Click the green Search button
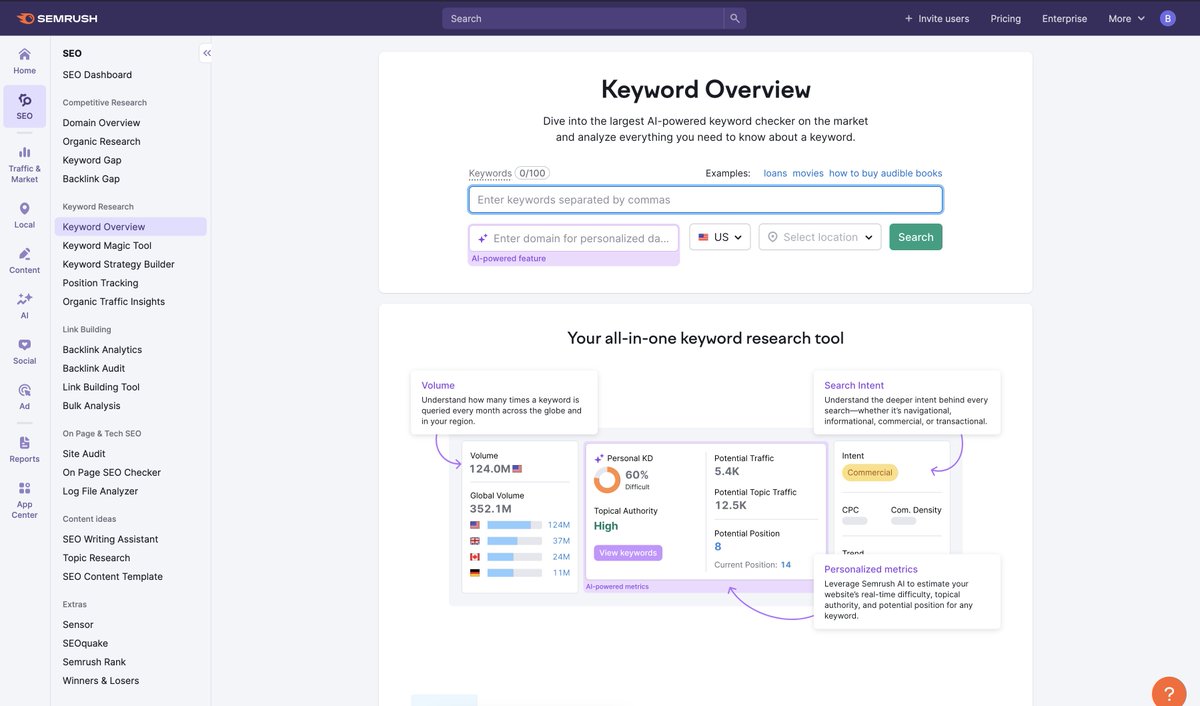This screenshot has height=706, width=1200. click(x=916, y=237)
